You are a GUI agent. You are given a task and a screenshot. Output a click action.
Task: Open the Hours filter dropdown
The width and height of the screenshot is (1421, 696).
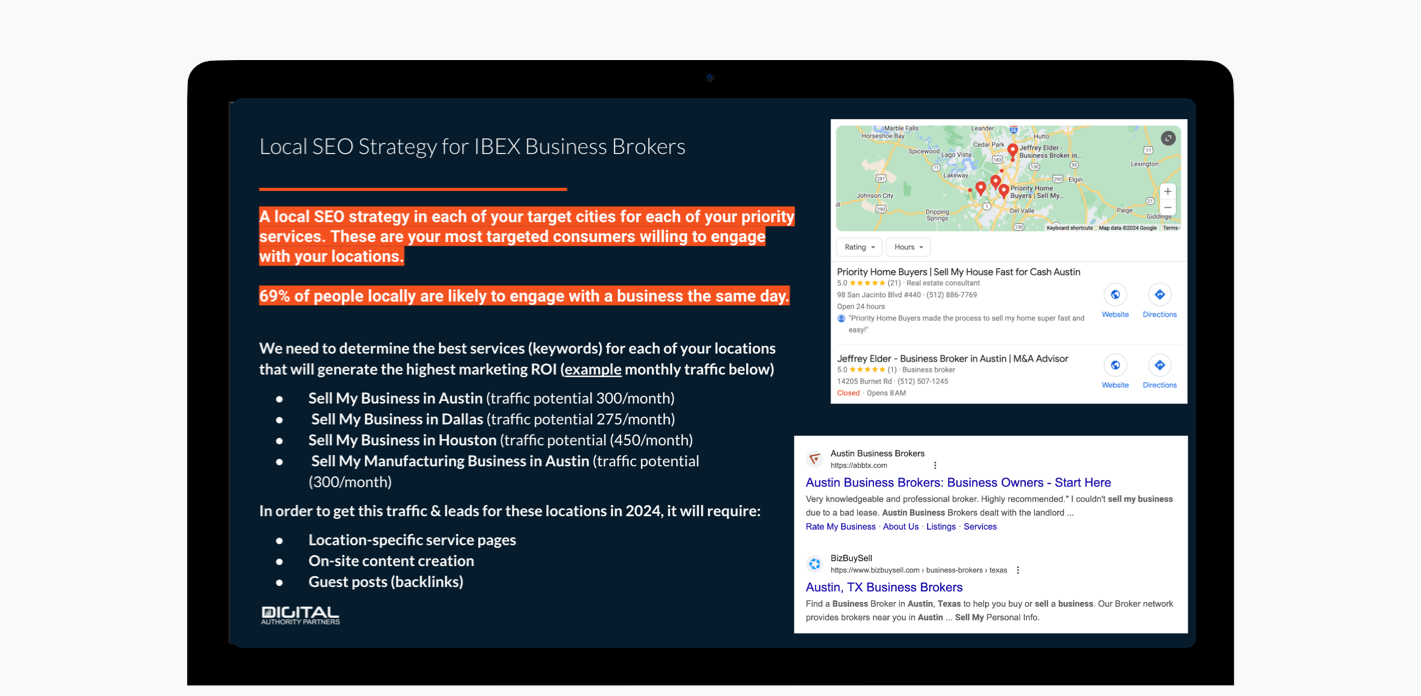(908, 247)
